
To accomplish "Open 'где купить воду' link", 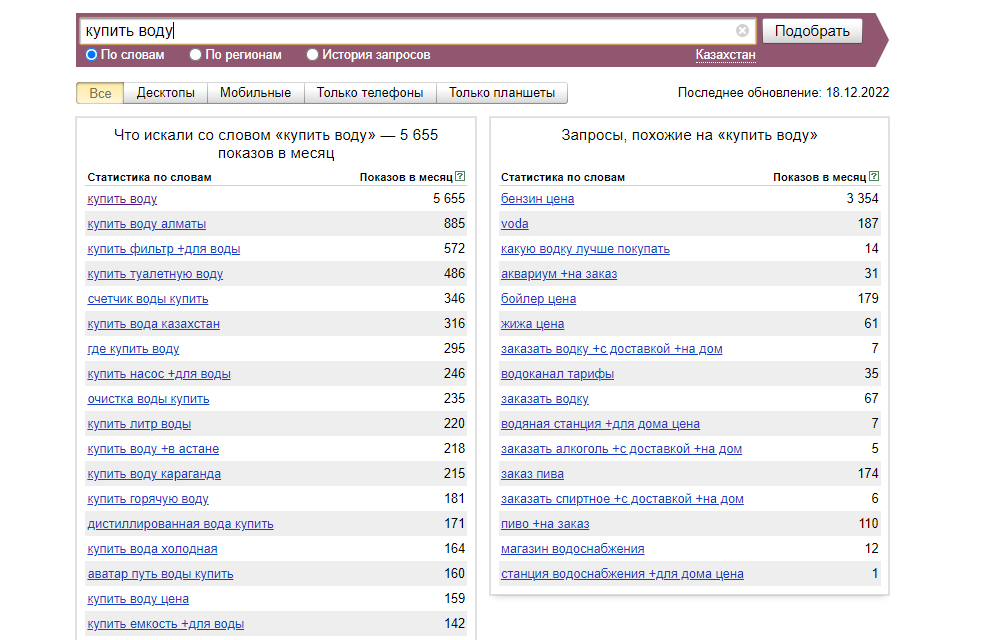I will (x=133, y=350).
